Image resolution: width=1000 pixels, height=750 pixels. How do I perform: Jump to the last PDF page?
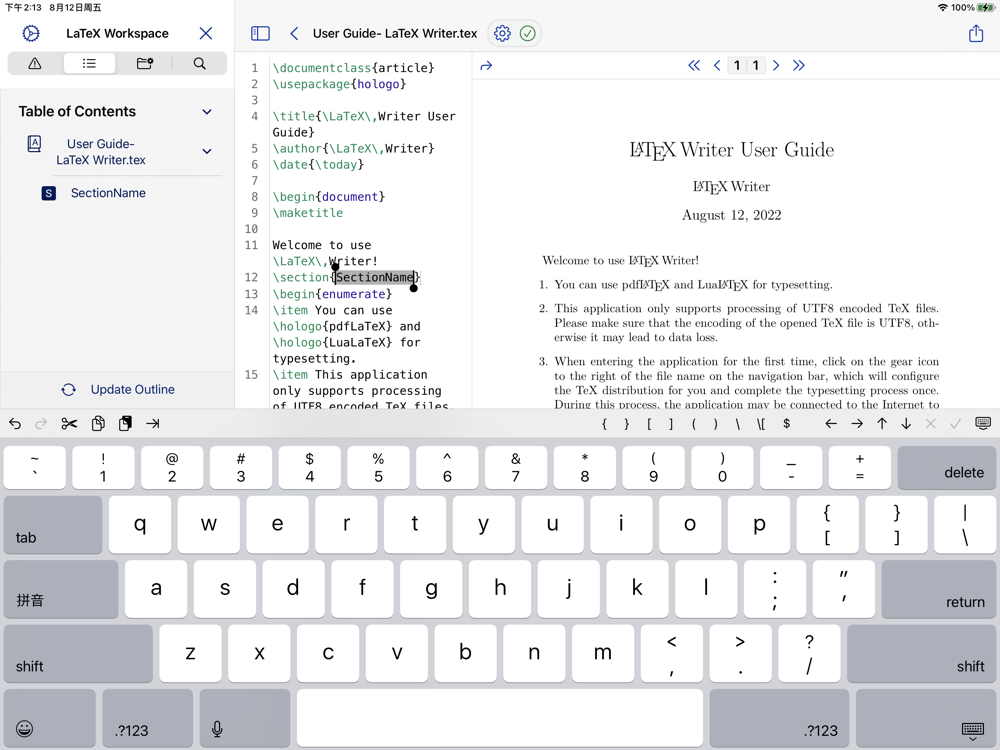(799, 65)
